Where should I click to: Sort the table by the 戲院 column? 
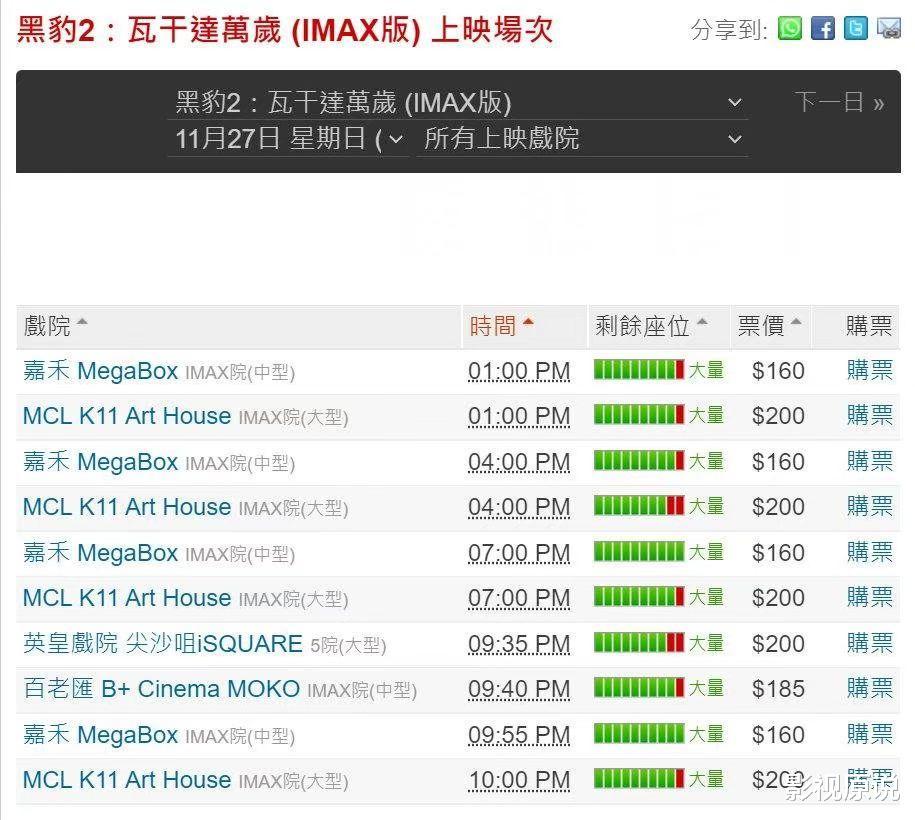55,326
